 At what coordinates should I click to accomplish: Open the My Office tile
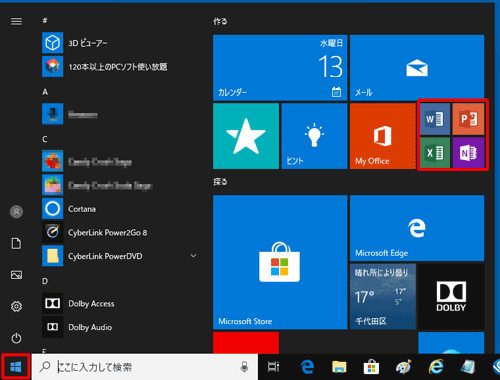point(383,136)
